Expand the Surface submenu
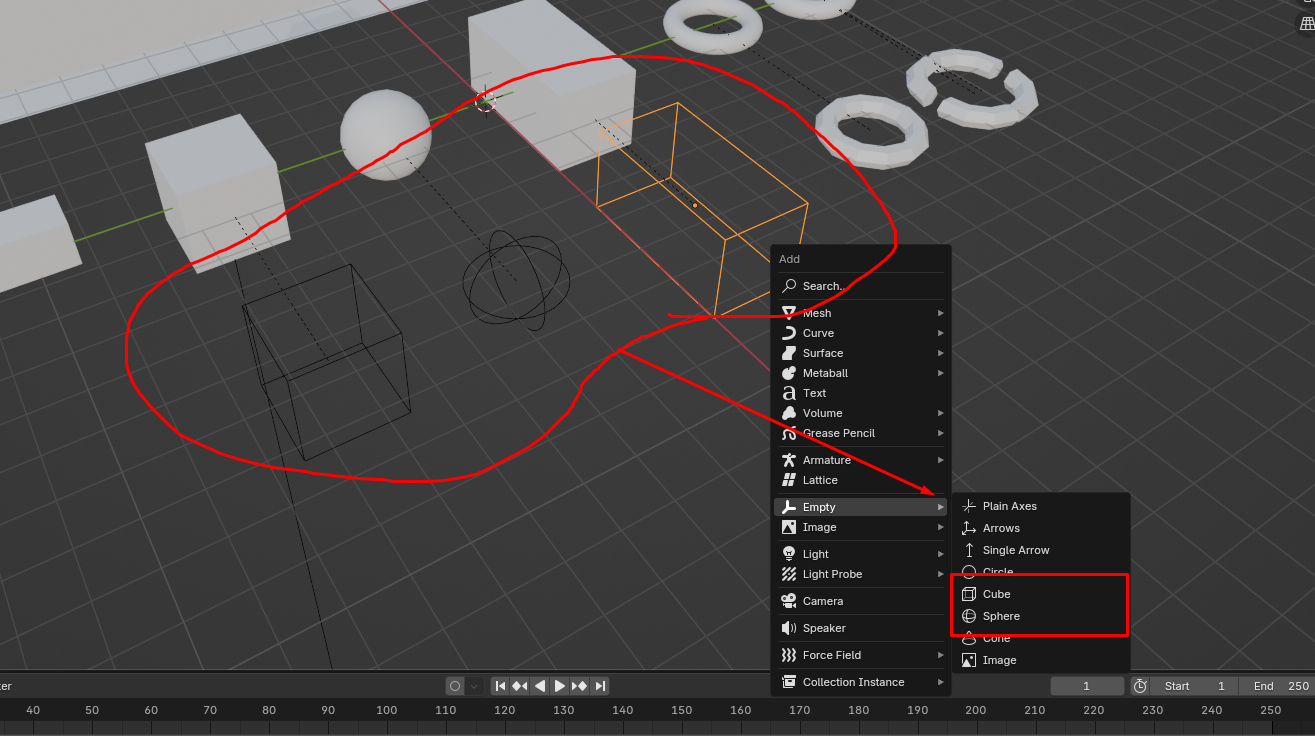1315x736 pixels. point(861,353)
